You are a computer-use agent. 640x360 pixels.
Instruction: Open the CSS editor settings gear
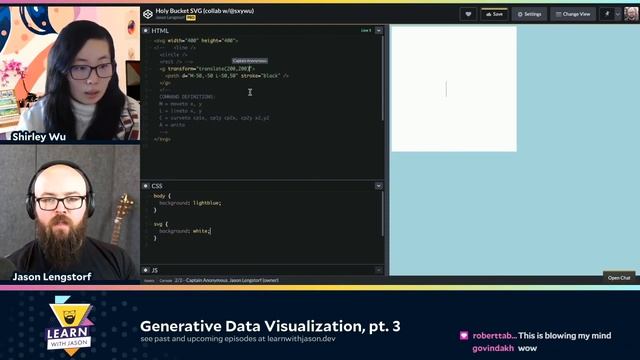146,186
